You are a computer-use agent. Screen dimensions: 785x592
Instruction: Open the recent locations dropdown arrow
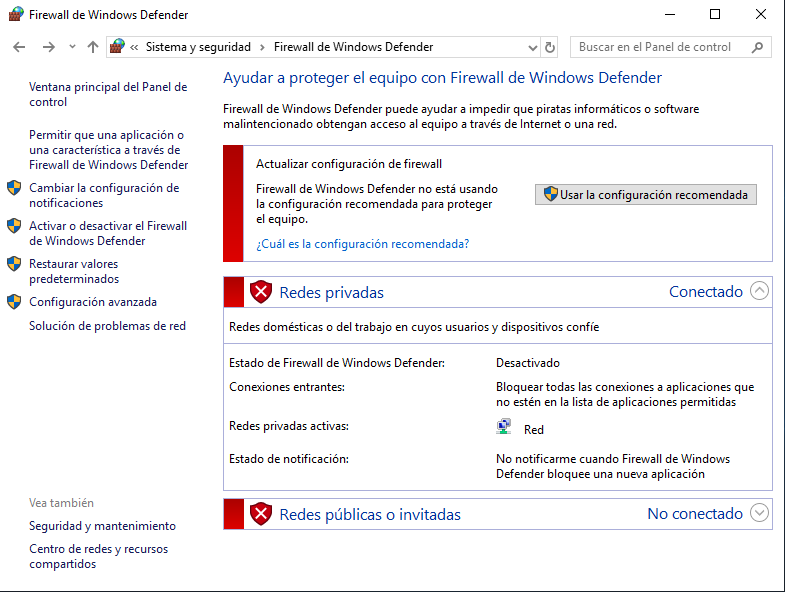tap(72, 47)
